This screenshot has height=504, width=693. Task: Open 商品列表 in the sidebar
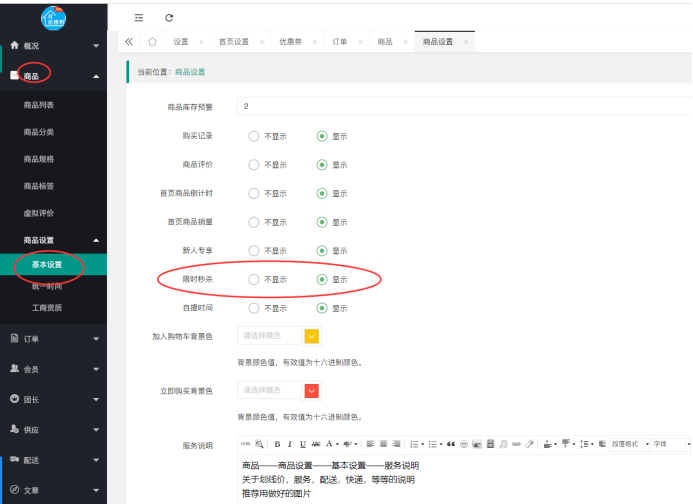click(39, 104)
